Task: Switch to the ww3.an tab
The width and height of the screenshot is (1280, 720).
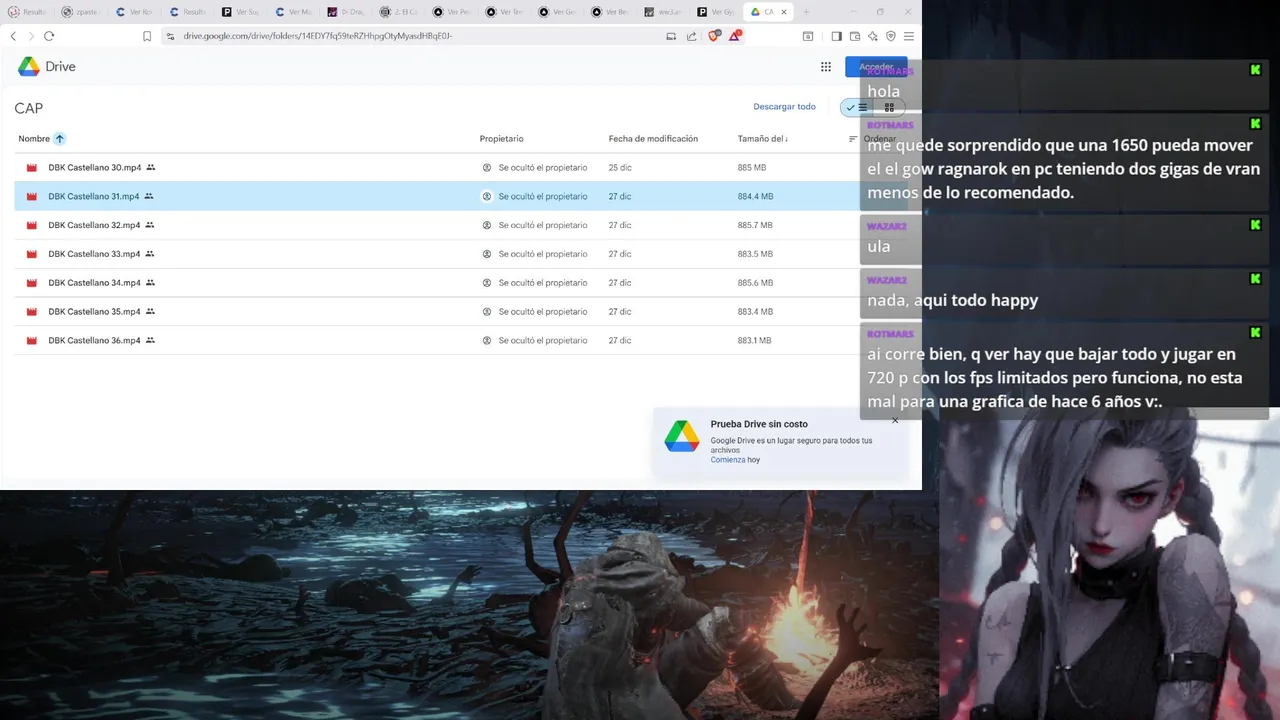Action: pyautogui.click(x=665, y=12)
